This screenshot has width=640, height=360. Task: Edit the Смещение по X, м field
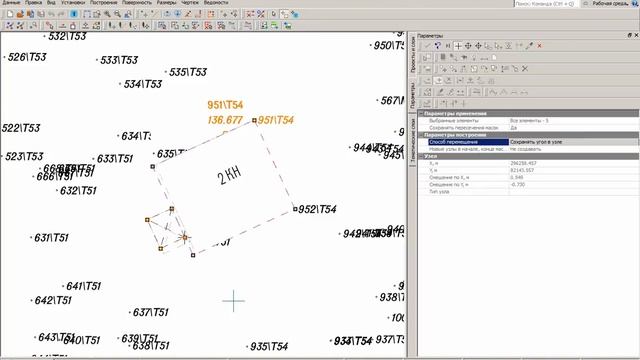tap(573, 178)
